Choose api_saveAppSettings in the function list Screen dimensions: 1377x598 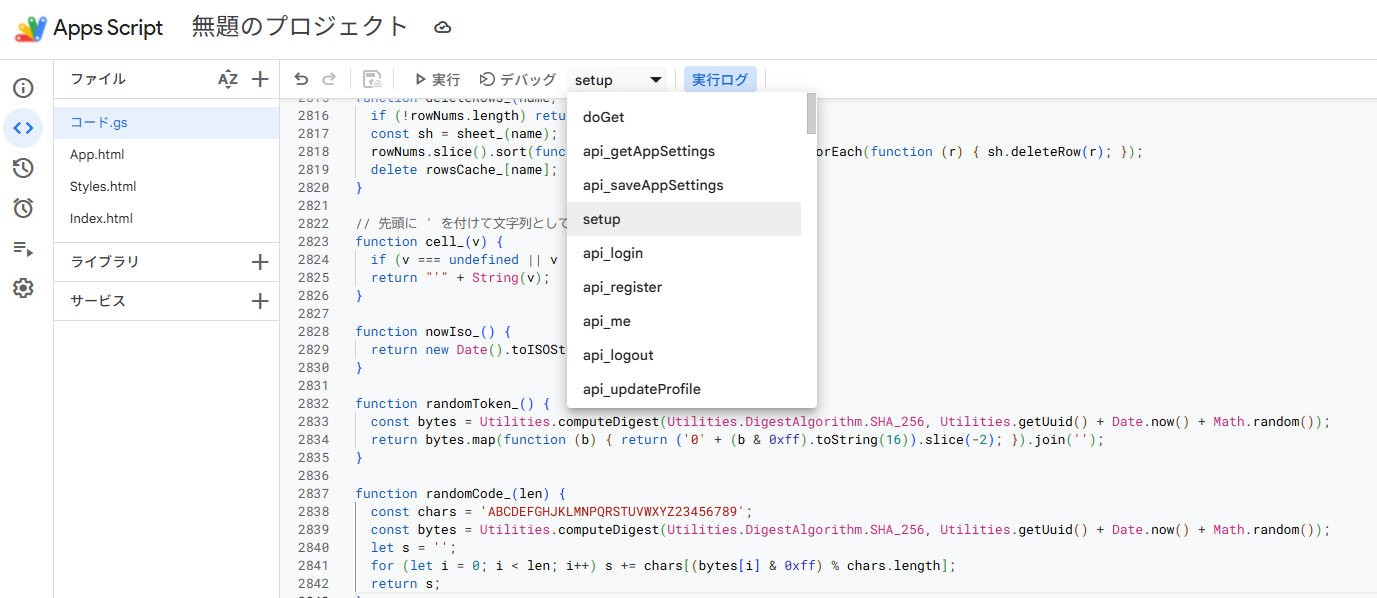[x=684, y=185]
